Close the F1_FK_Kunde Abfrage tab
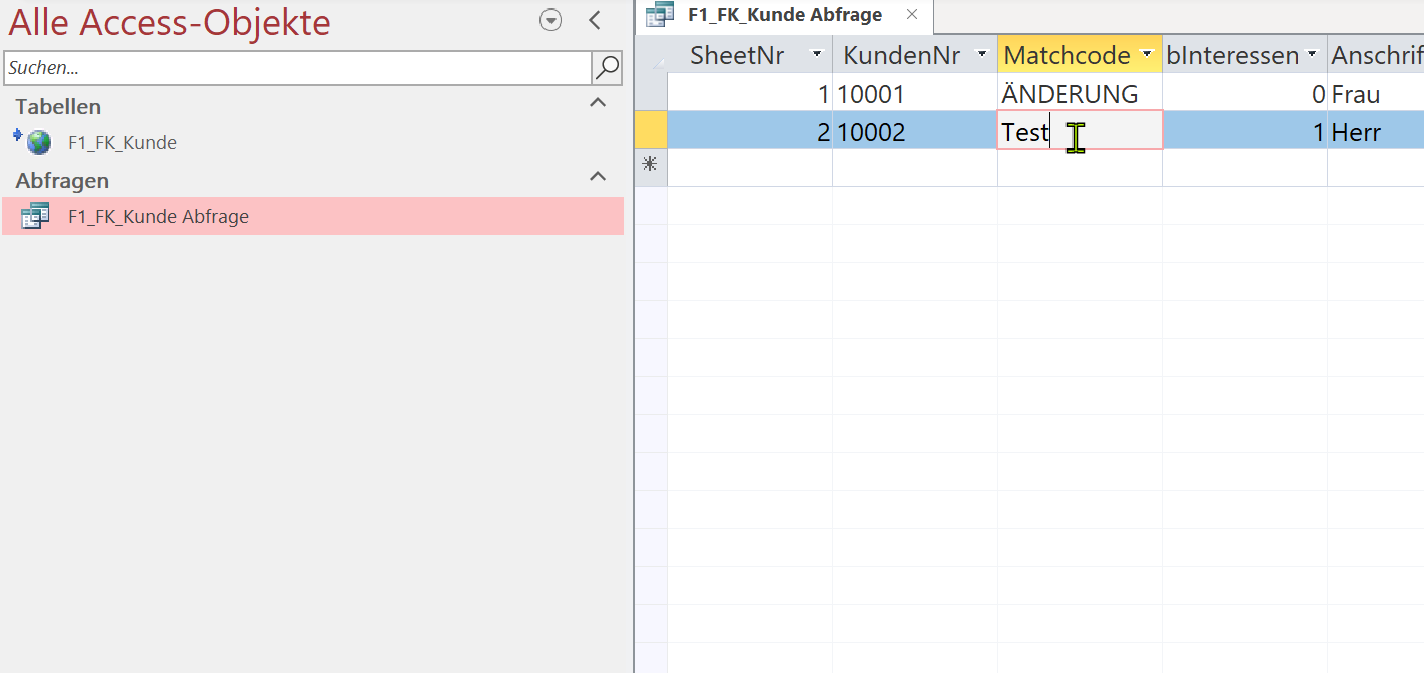The width and height of the screenshot is (1424, 673). coord(911,15)
